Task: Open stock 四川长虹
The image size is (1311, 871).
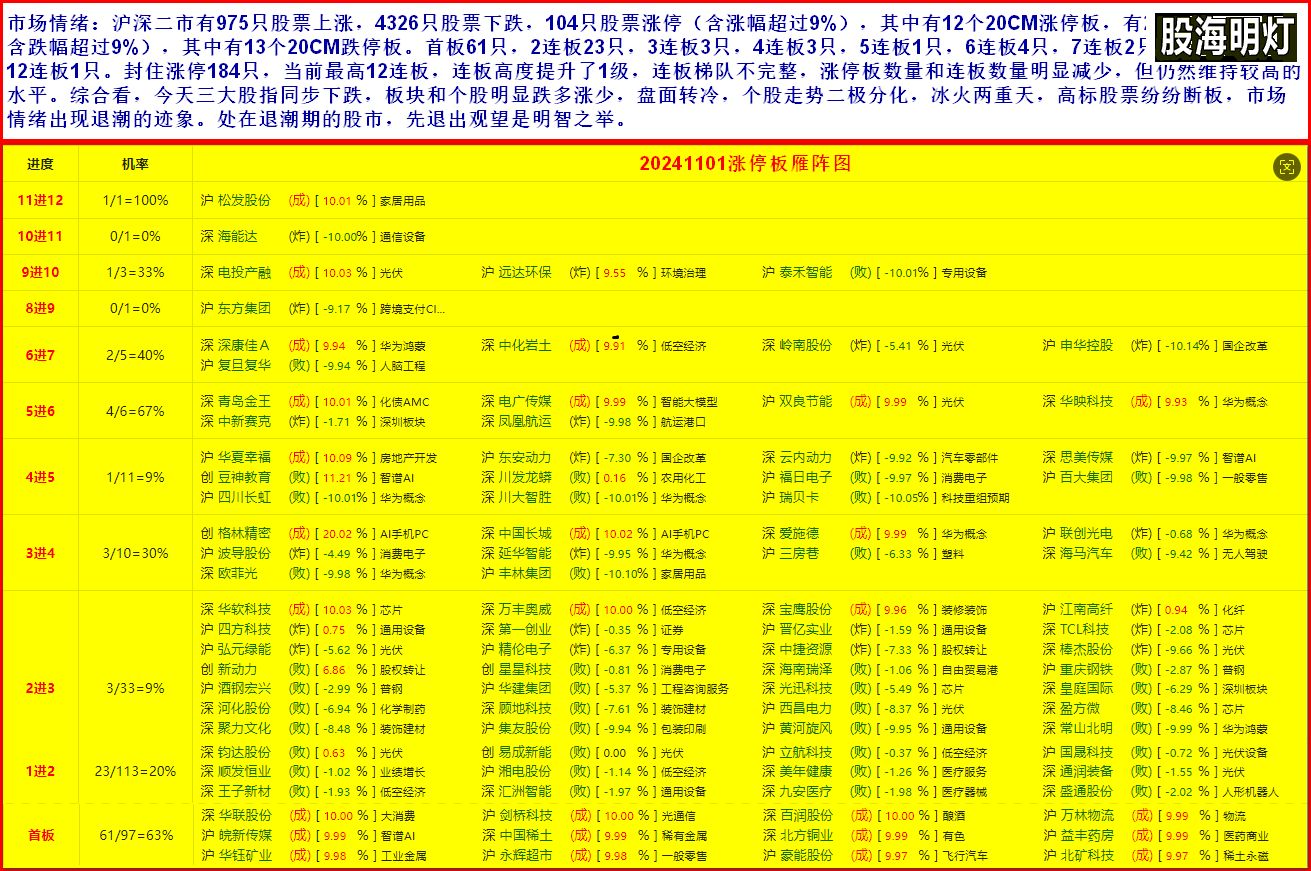Action: point(244,497)
